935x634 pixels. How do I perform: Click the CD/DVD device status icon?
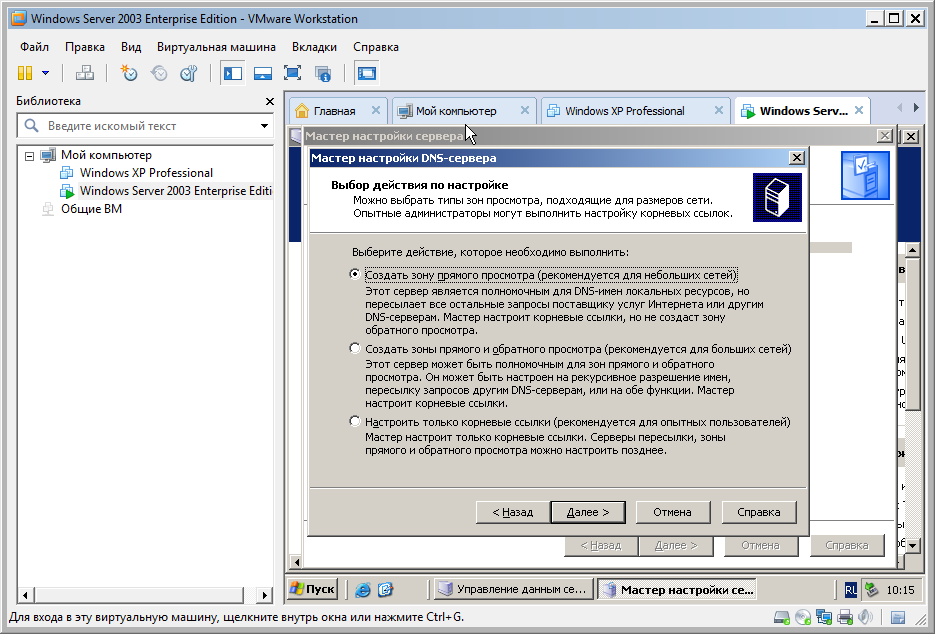pos(803,617)
